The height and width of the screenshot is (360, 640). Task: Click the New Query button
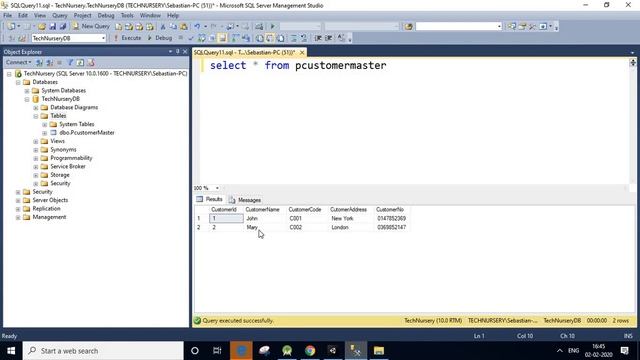pos(91,26)
